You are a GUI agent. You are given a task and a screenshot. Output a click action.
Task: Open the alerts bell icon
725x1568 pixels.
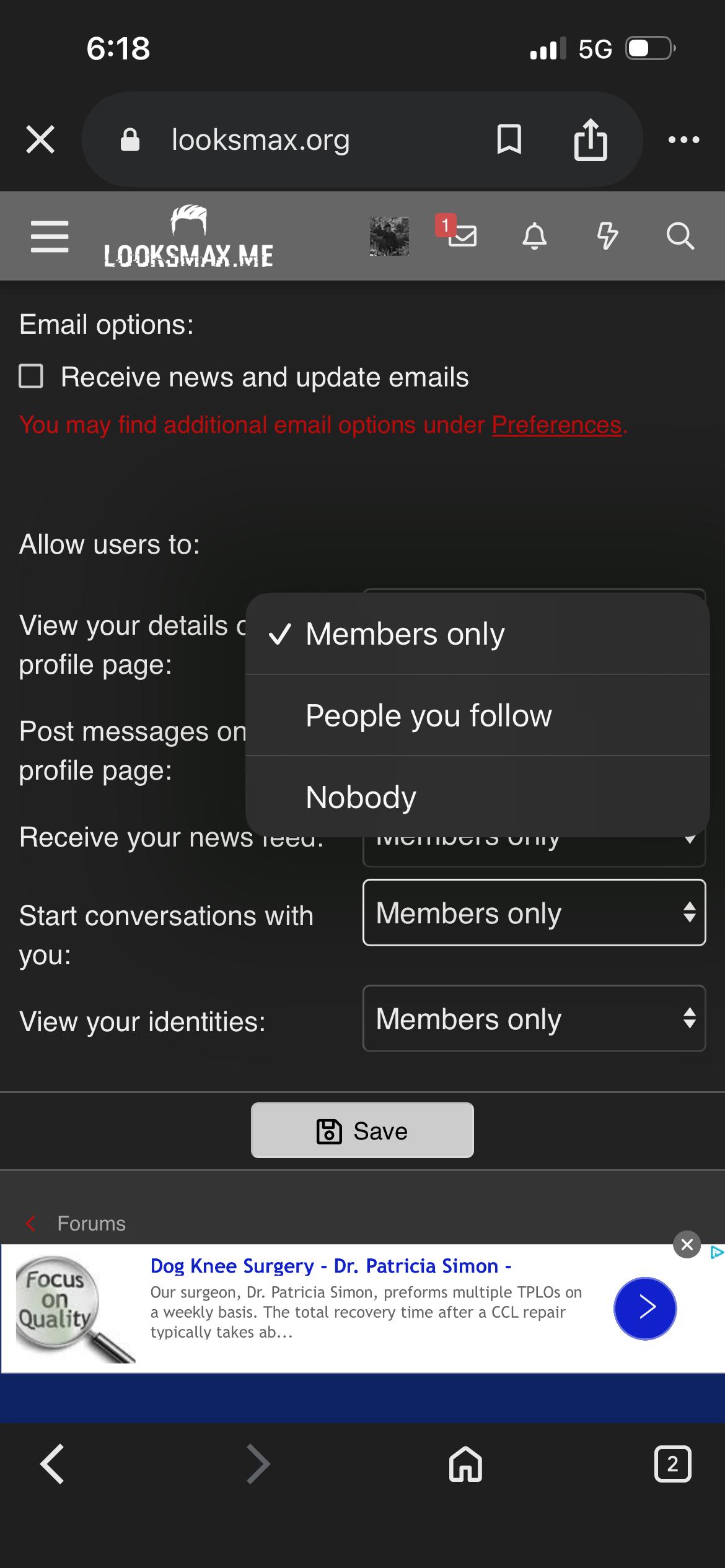[534, 236]
